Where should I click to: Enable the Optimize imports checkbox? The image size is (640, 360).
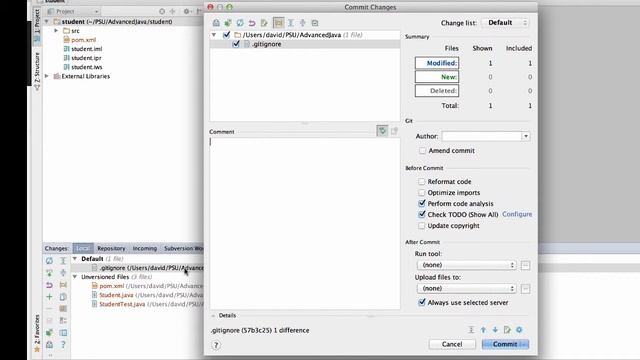click(422, 192)
